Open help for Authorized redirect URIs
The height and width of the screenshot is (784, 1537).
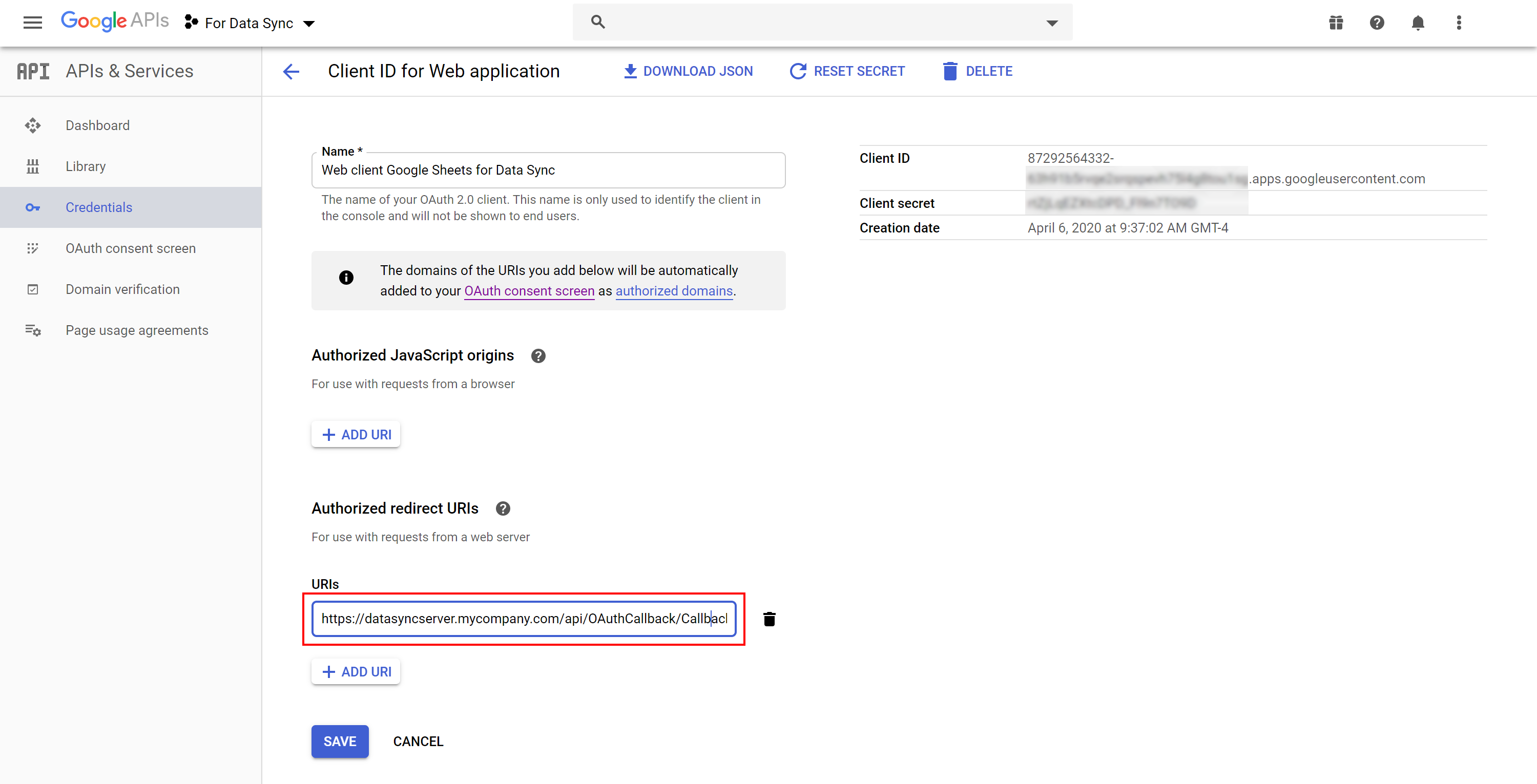click(503, 508)
